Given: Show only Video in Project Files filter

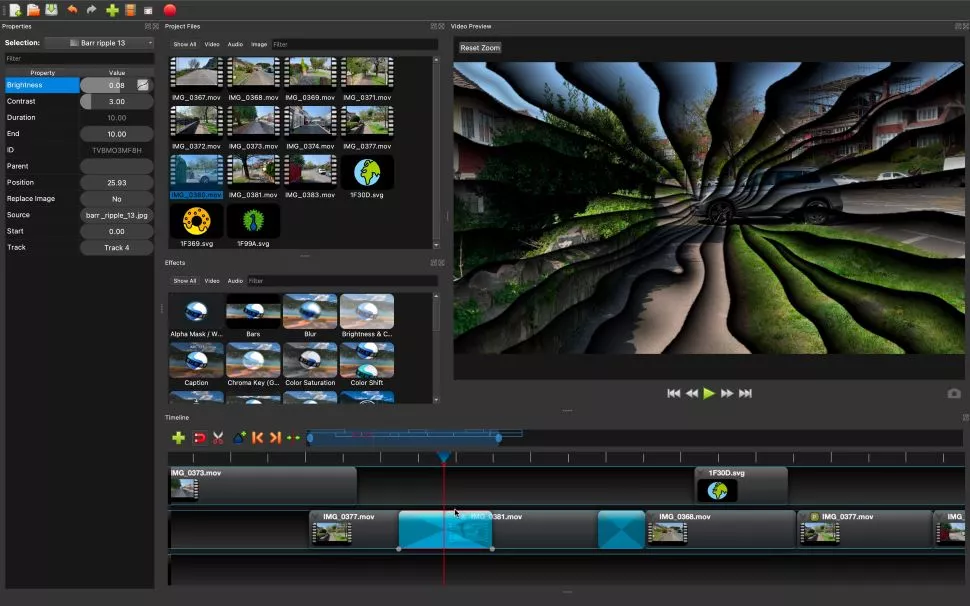Looking at the screenshot, I should pyautogui.click(x=212, y=45).
